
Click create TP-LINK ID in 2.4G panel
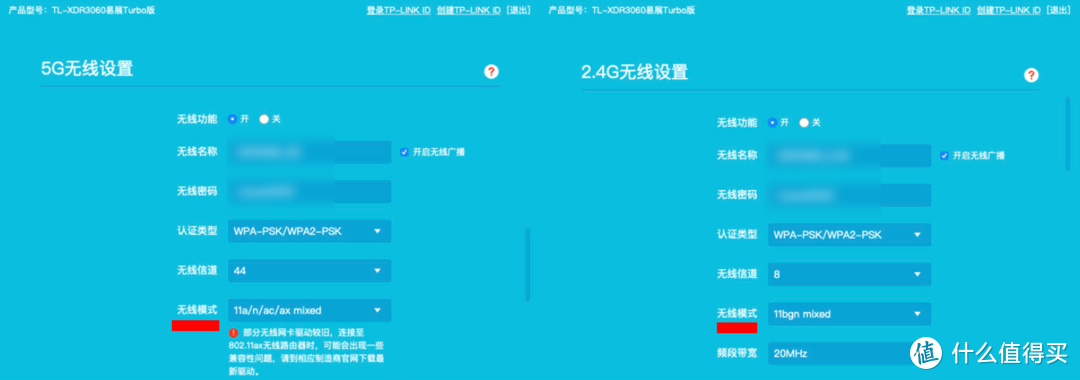click(1008, 11)
